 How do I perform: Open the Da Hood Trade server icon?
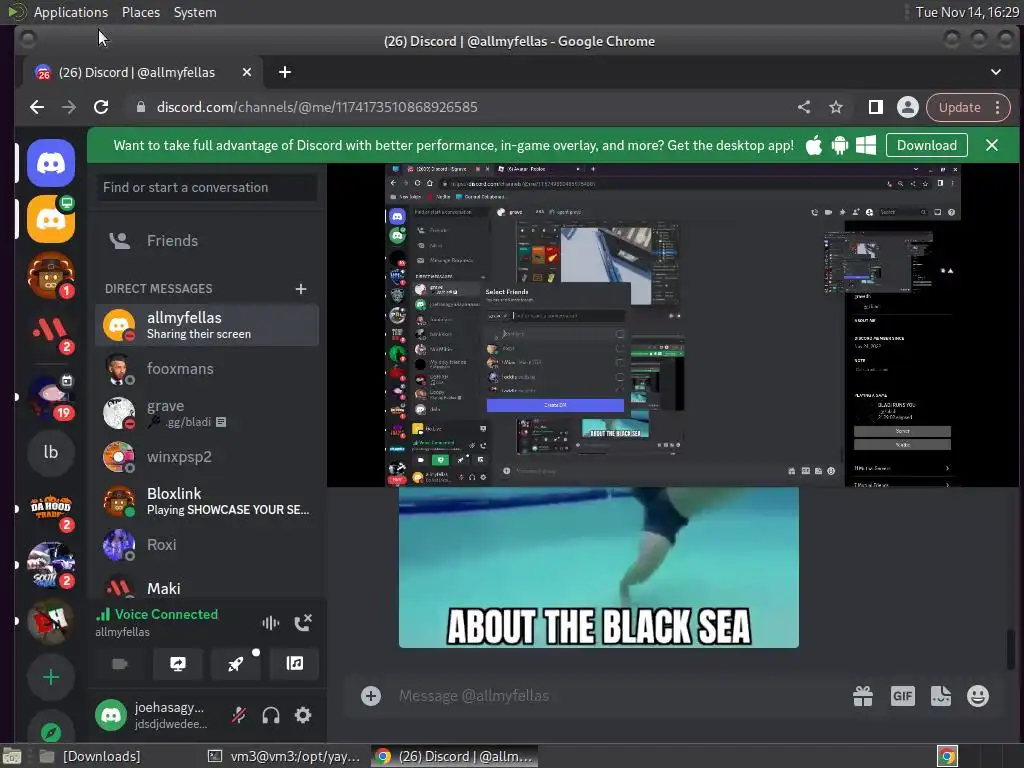[x=51, y=508]
